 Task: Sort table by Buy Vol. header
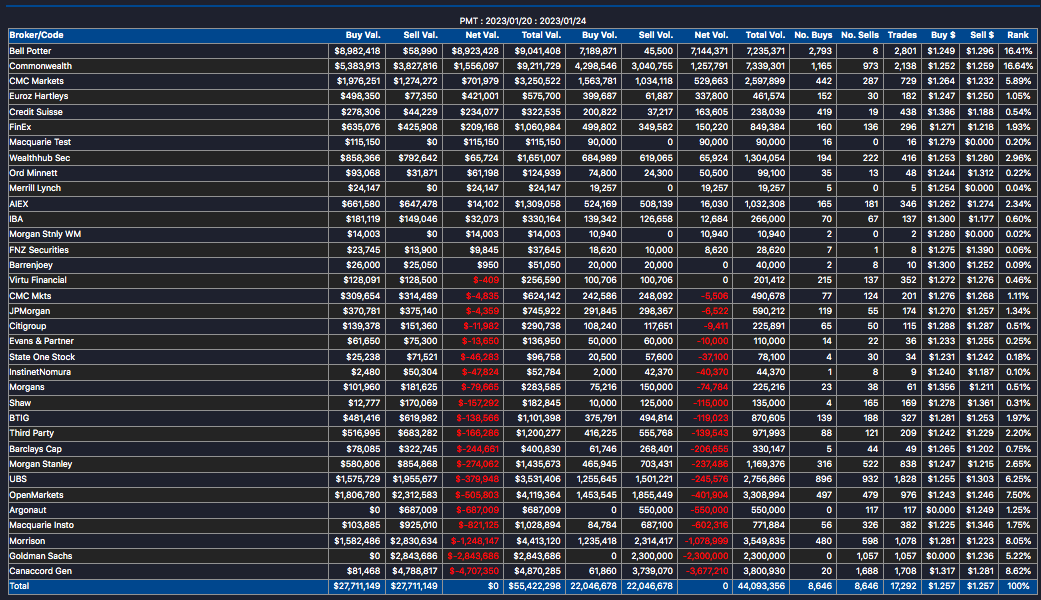coord(600,35)
